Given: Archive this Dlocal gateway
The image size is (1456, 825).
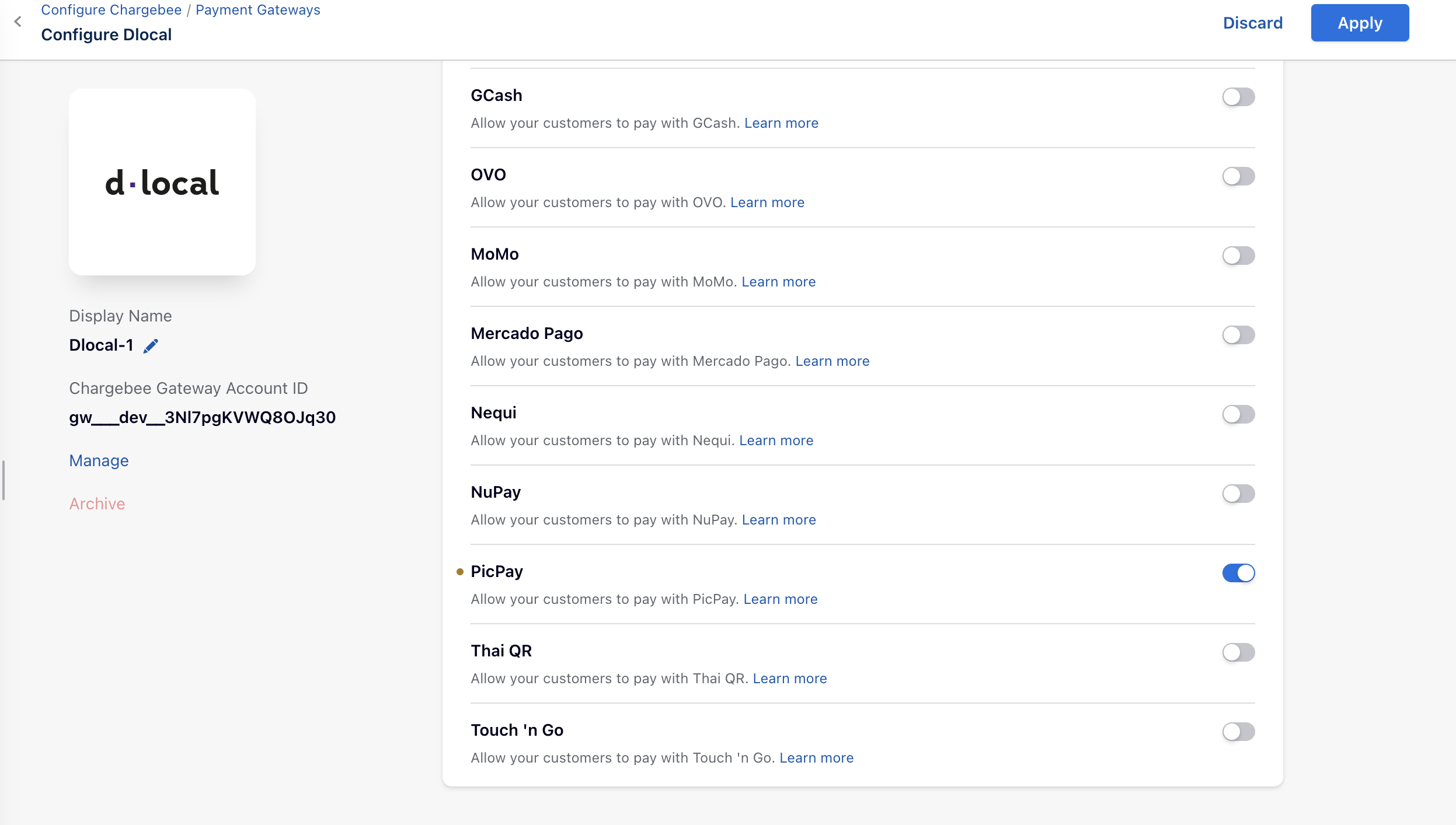Looking at the screenshot, I should pos(97,504).
